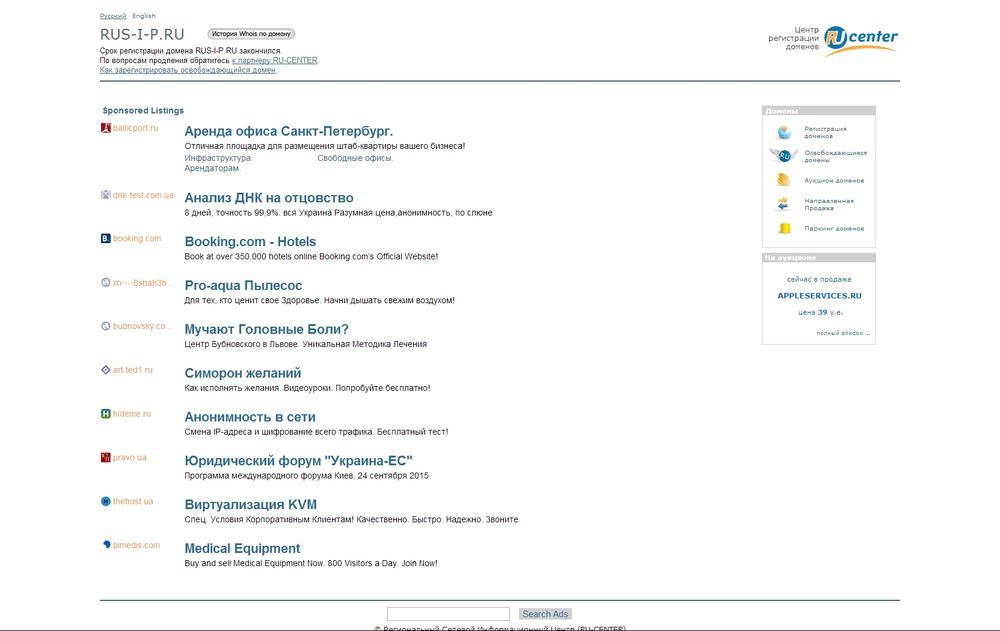Click the Инфраструктура sublink
Screen dimensions: 1000x631
point(218,158)
